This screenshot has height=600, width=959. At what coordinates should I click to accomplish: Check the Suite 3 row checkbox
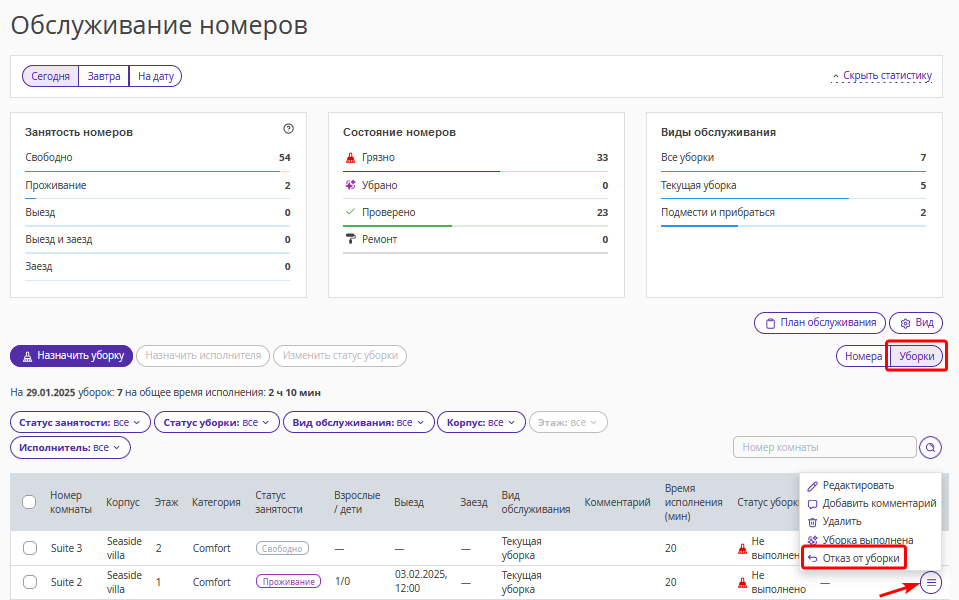pyautogui.click(x=29, y=548)
